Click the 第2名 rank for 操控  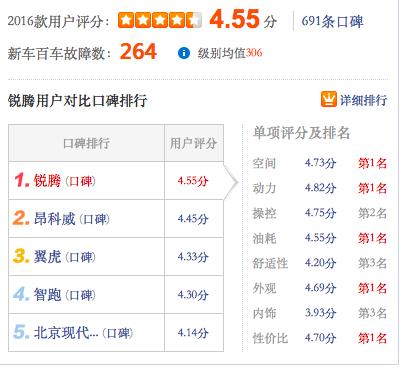[x=372, y=213]
